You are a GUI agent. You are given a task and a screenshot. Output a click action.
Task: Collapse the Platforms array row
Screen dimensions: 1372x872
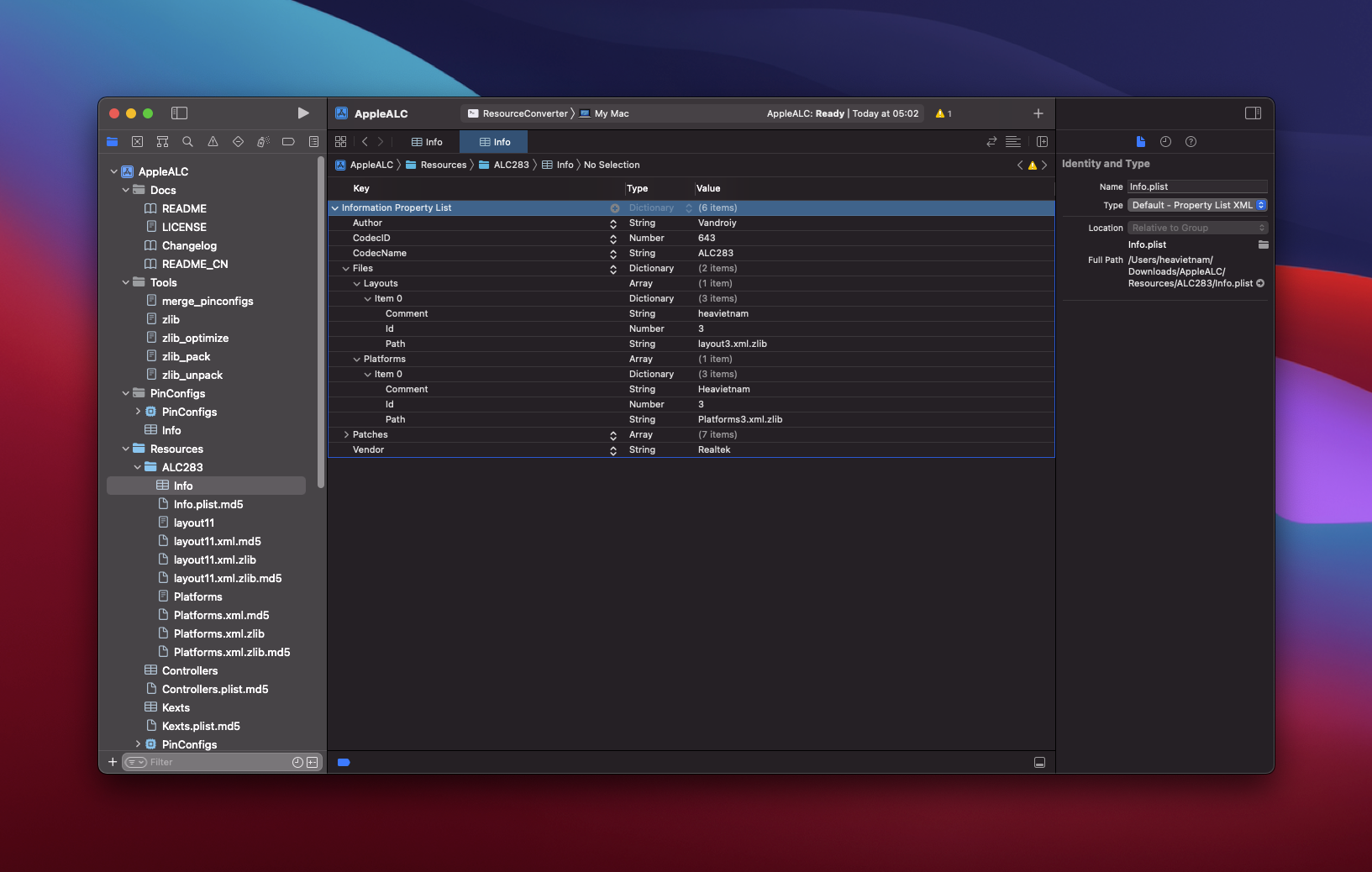[x=357, y=359]
